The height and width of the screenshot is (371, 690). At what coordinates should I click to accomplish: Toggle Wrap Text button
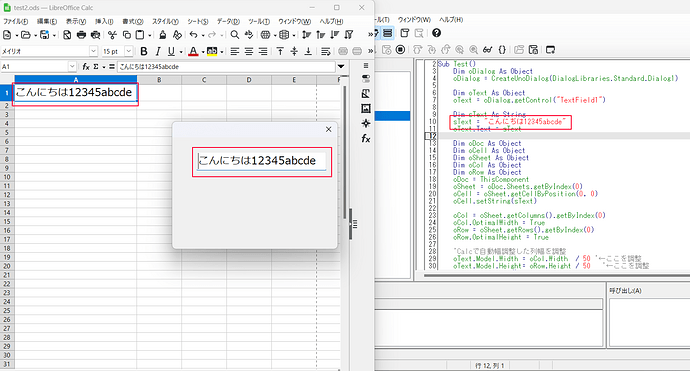click(x=326, y=51)
